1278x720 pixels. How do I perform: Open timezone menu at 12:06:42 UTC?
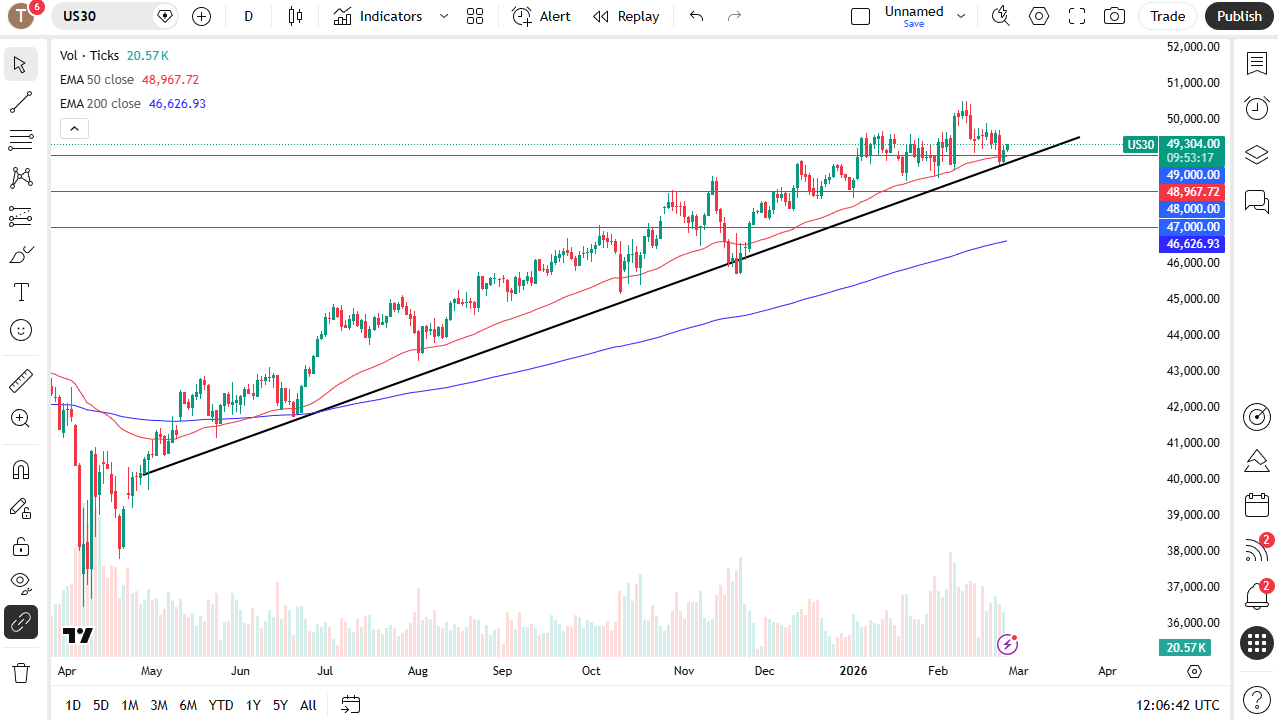point(1177,705)
